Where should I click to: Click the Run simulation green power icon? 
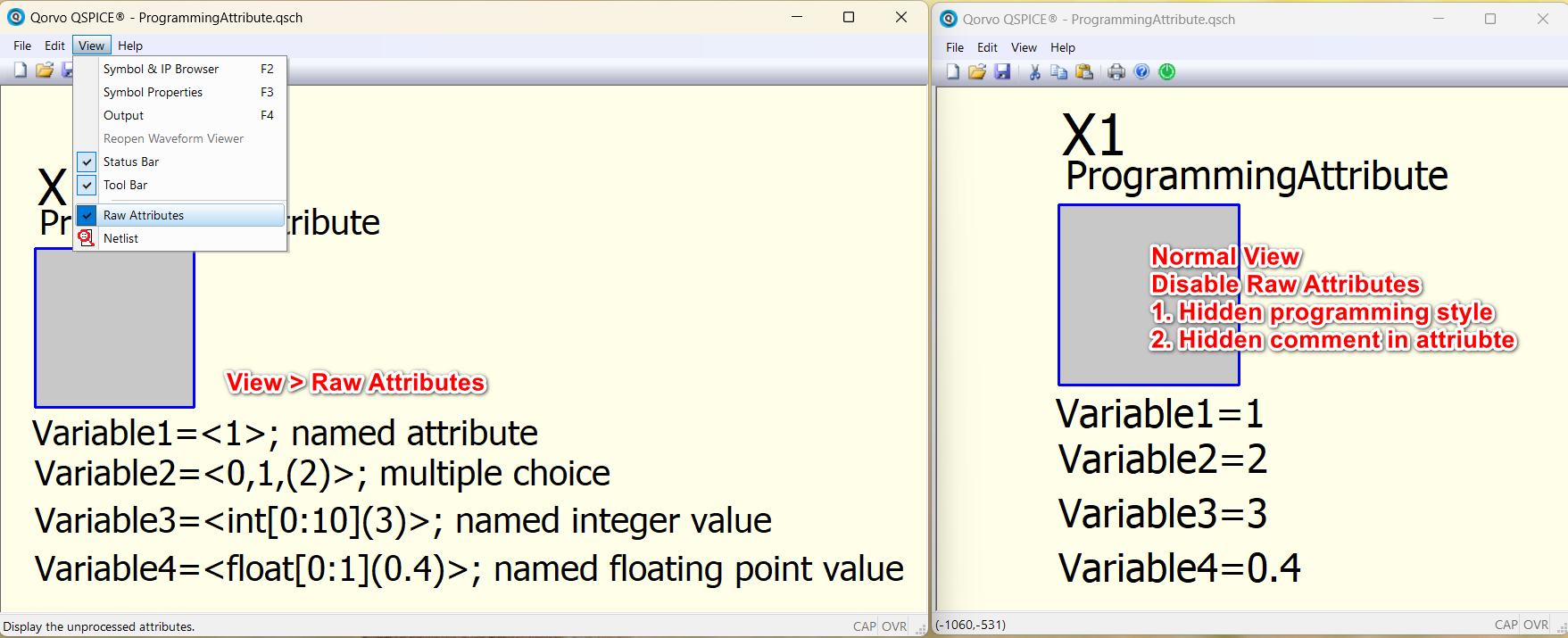tap(1166, 72)
